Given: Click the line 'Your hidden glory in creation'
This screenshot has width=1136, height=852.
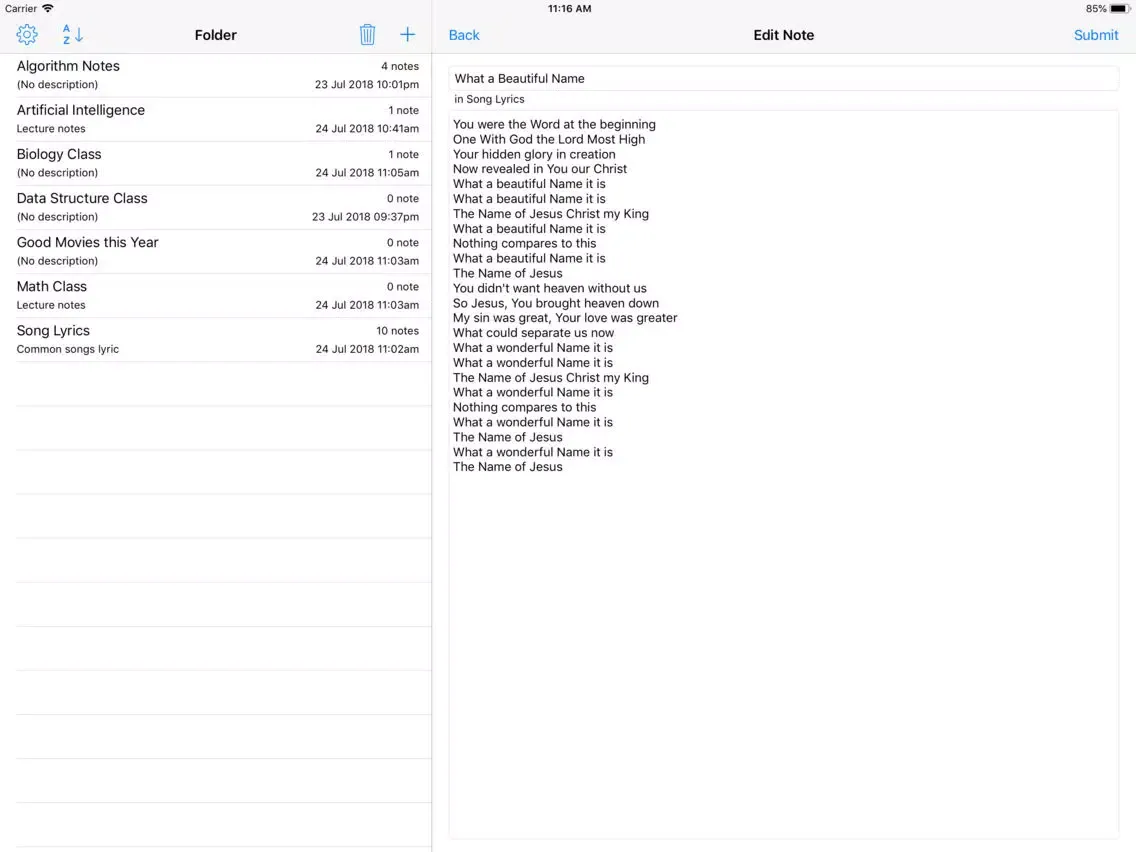Looking at the screenshot, I should (534, 154).
